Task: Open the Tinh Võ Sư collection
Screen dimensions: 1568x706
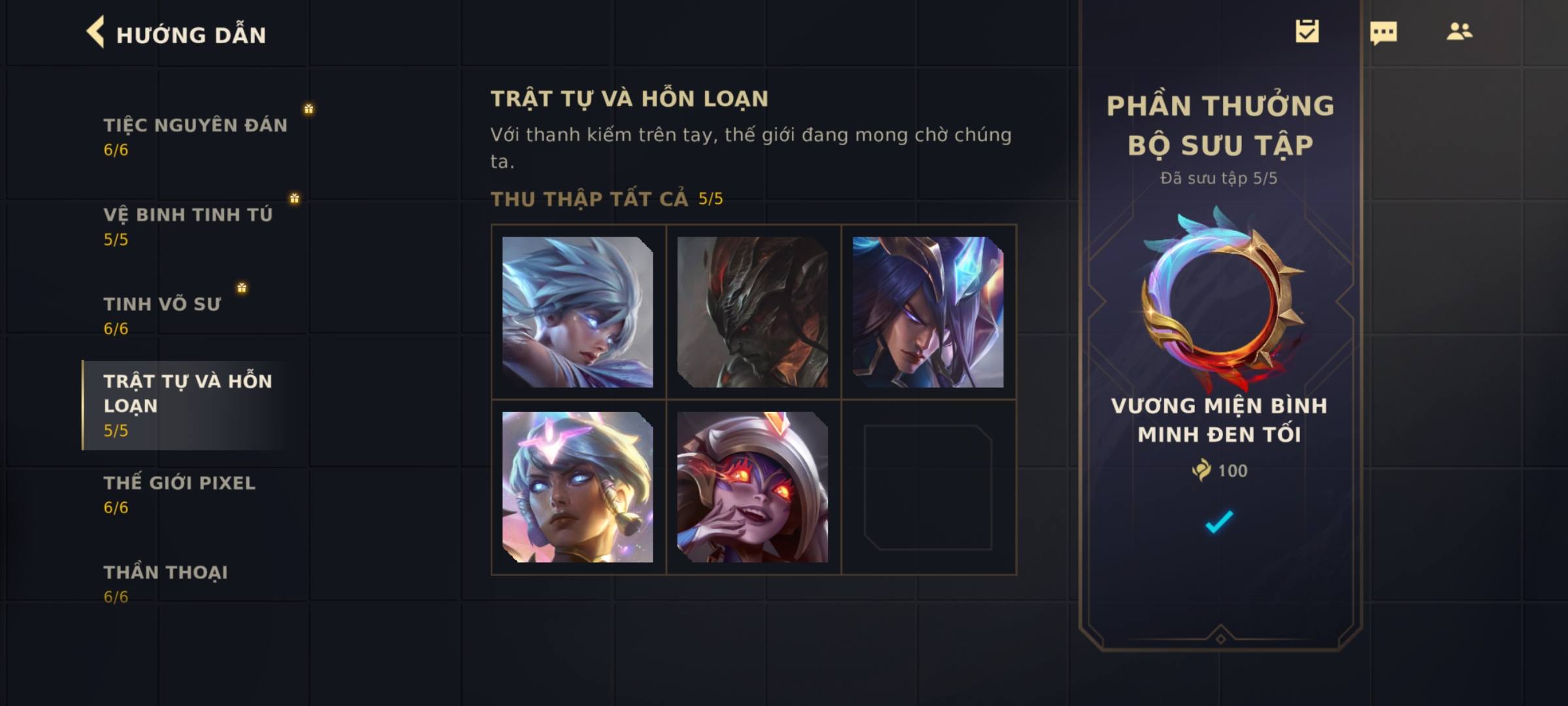Action: pyautogui.click(x=163, y=316)
